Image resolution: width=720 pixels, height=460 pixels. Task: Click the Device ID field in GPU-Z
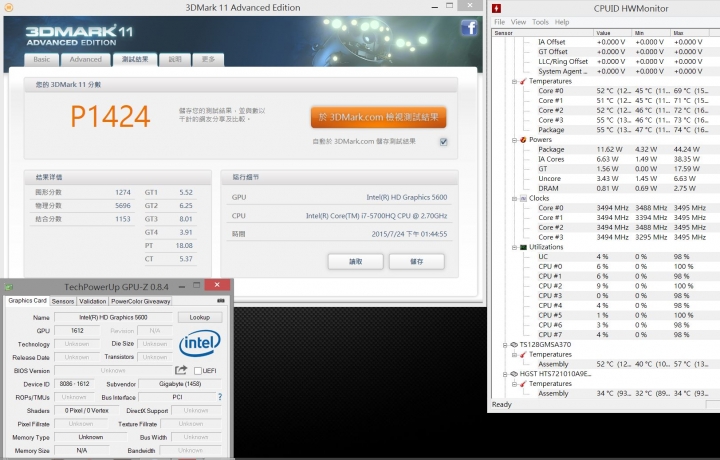click(x=75, y=384)
